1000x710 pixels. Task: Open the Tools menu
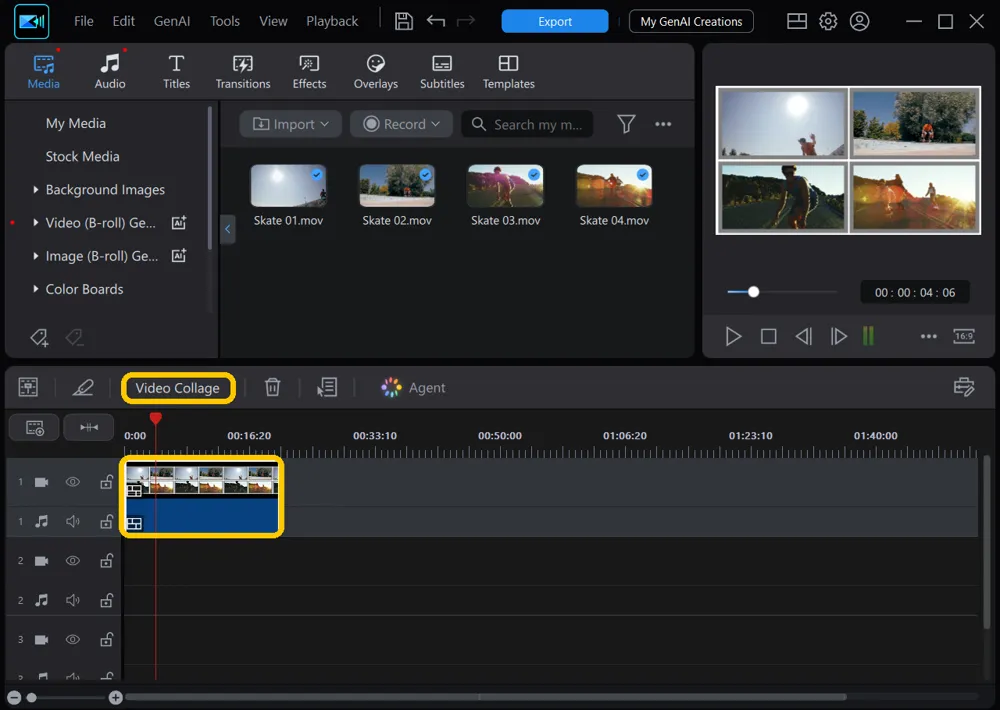224,21
